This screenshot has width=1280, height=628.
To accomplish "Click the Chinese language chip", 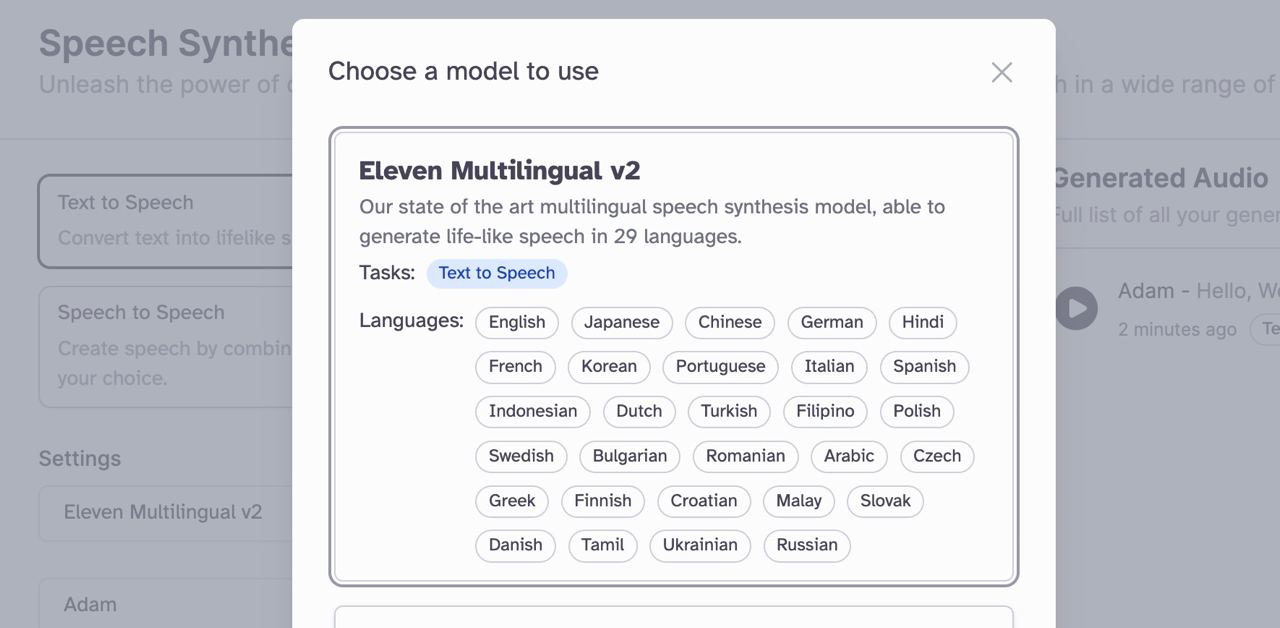I will pos(730,322).
